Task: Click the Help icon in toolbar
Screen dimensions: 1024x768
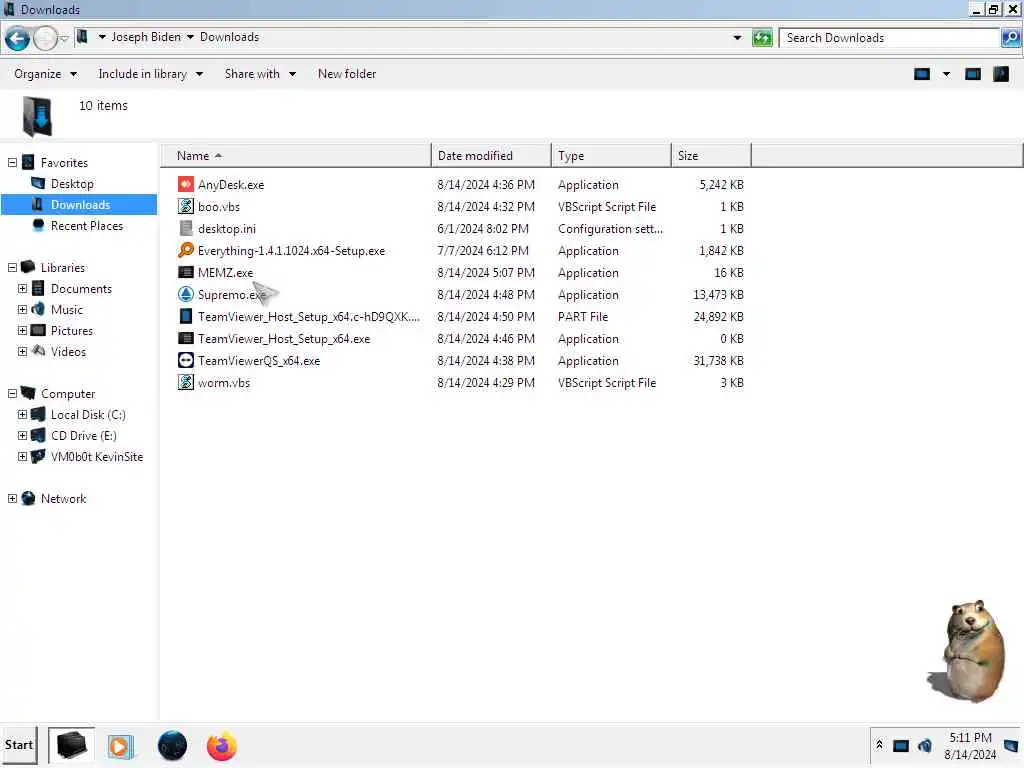Action: 1000,74
